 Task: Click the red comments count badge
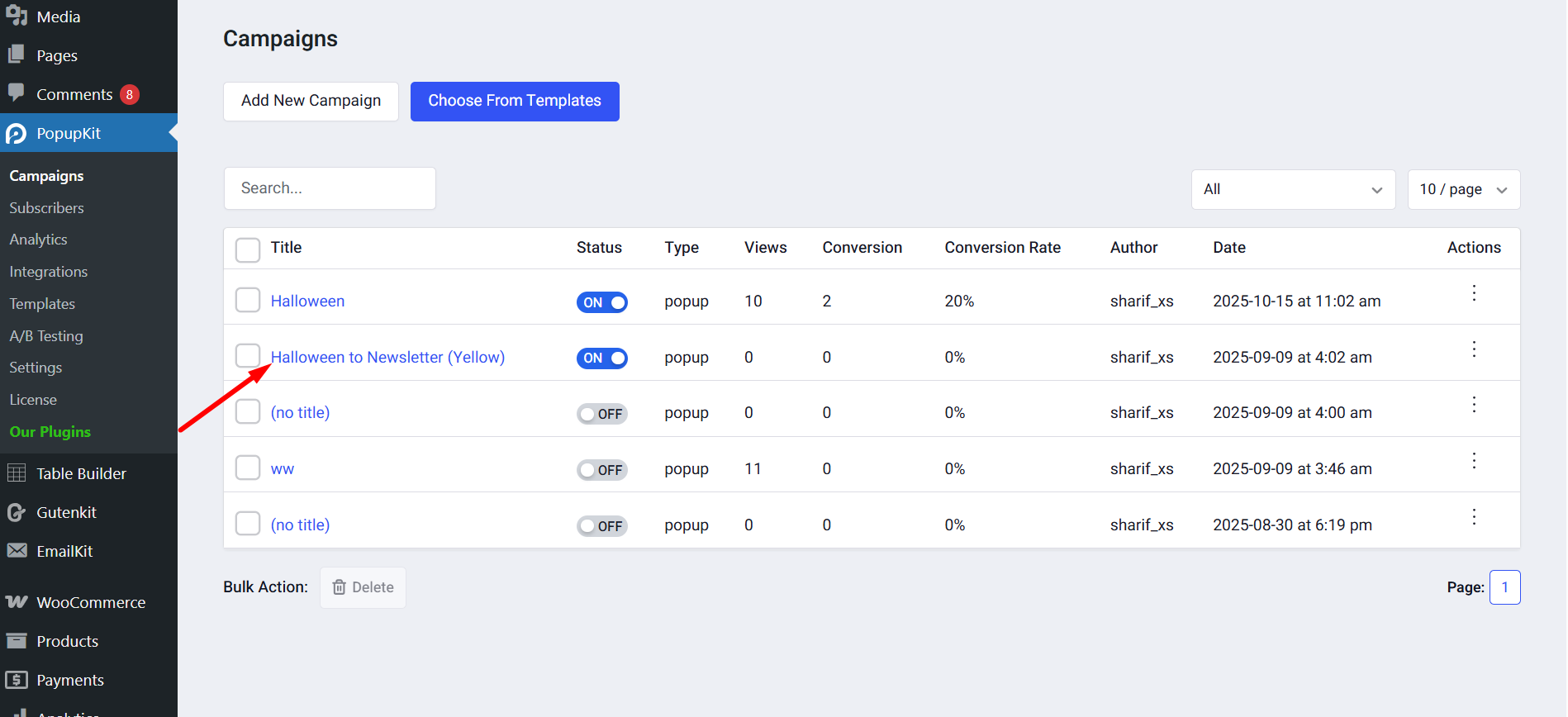click(x=130, y=94)
